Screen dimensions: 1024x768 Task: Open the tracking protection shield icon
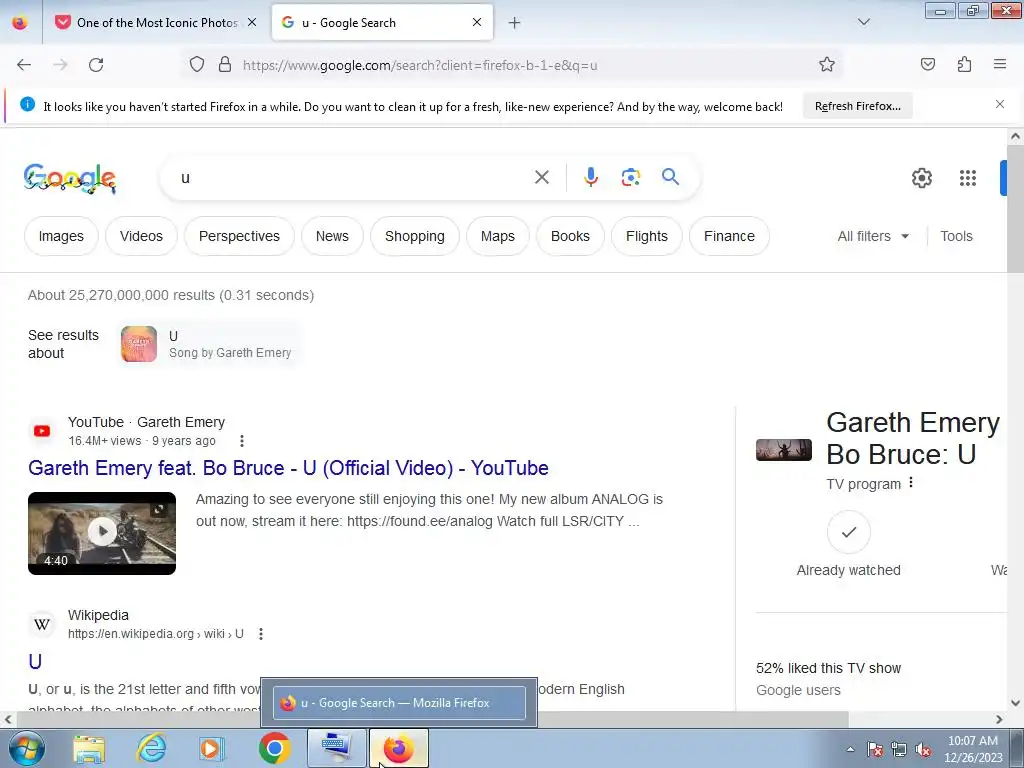(x=197, y=65)
